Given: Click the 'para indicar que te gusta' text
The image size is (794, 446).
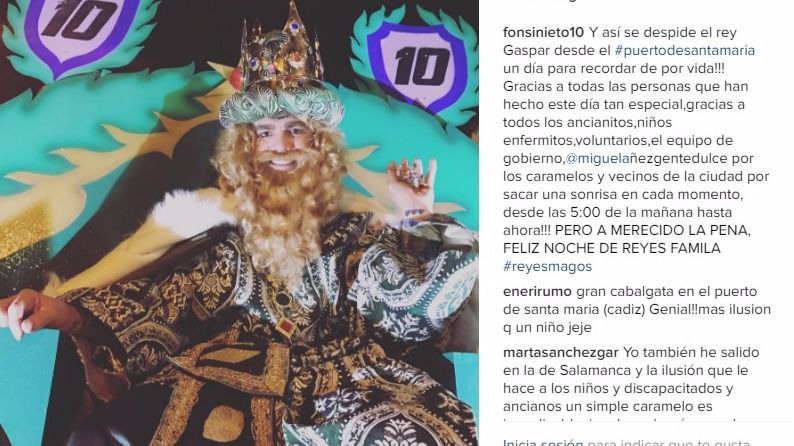Looking at the screenshot, I should 668,442.
